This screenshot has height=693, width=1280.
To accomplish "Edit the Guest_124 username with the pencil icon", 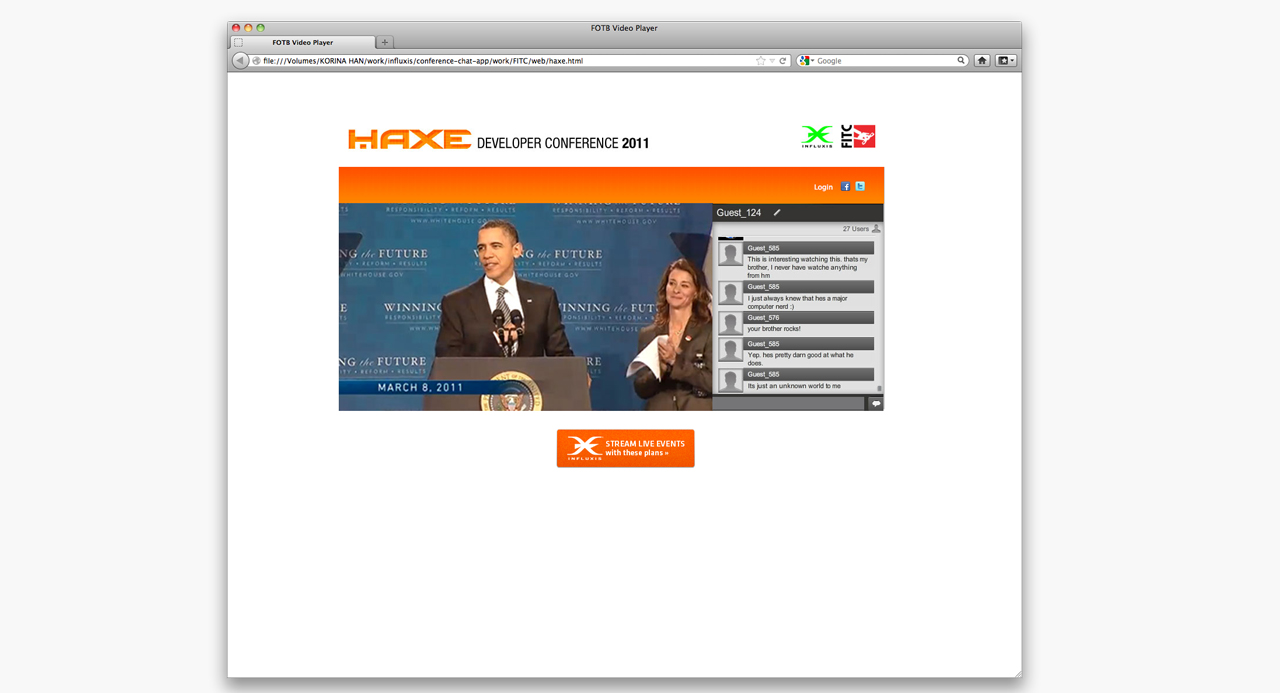I will pos(777,212).
